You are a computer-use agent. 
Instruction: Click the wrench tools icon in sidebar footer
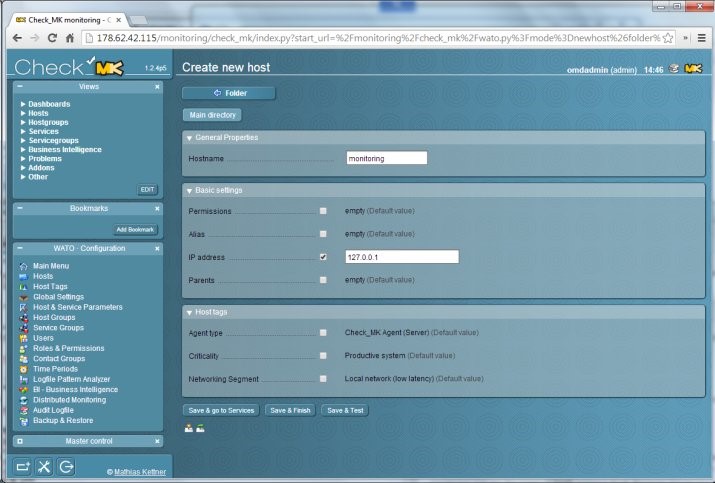point(44,467)
